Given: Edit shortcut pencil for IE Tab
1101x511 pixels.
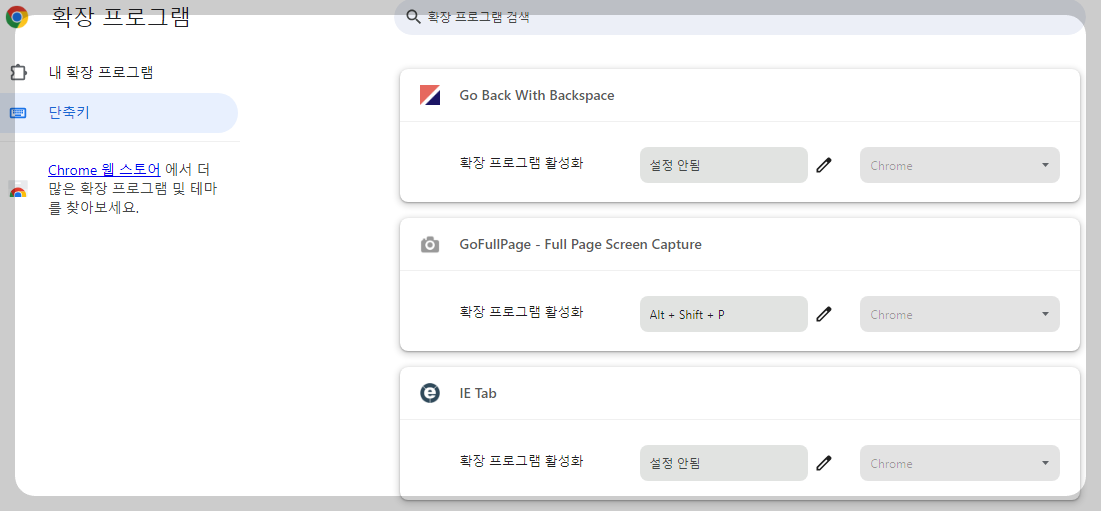Looking at the screenshot, I should click(824, 463).
